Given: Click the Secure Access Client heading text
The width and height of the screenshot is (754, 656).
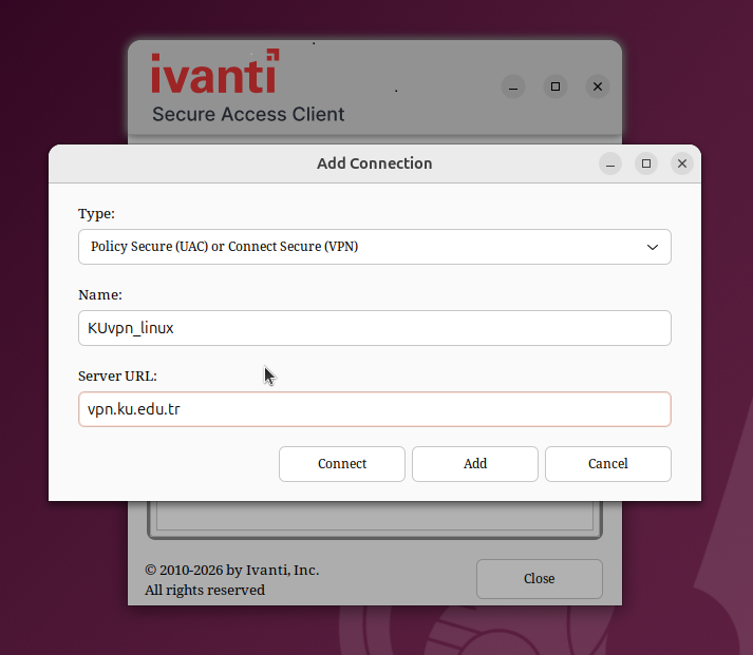Looking at the screenshot, I should [248, 114].
